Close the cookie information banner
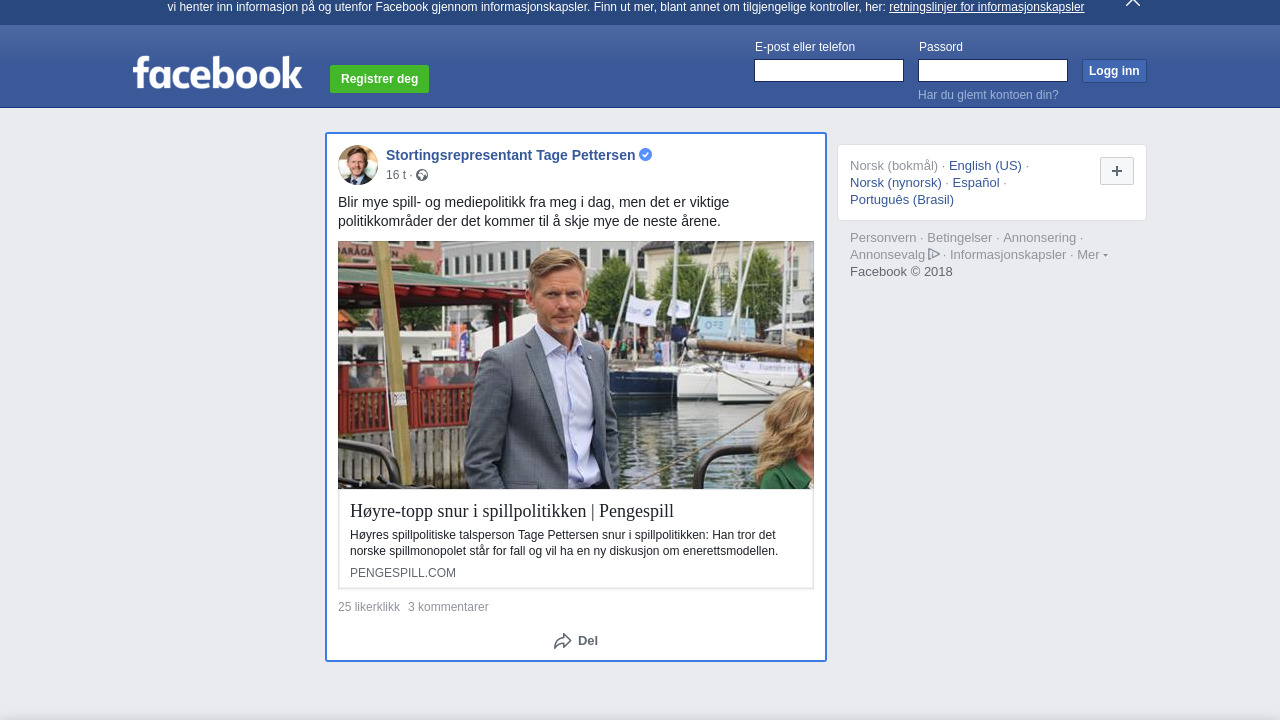This screenshot has width=1280, height=720. click(x=1133, y=3)
